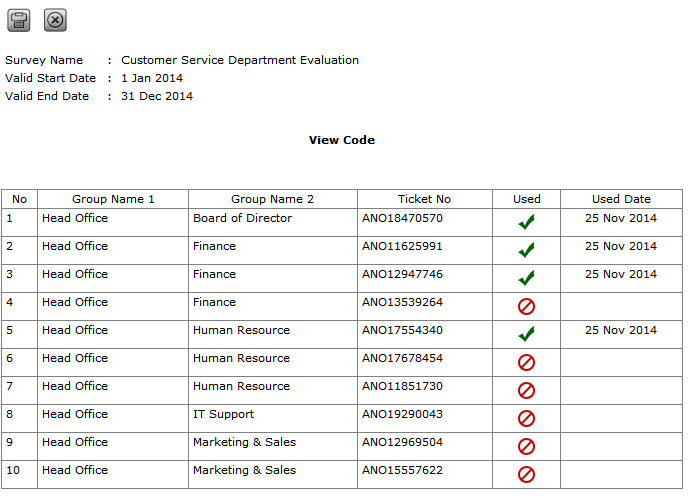The width and height of the screenshot is (688, 504).
Task: Click the Used column header
Action: pos(526,199)
